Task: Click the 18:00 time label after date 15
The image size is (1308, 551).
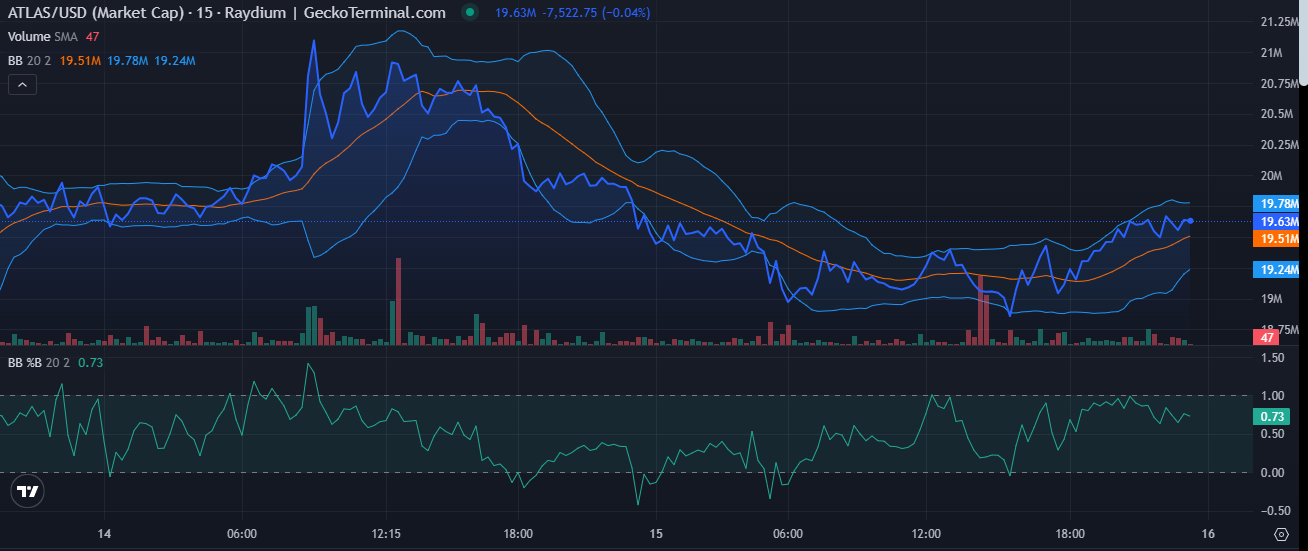Action: (x=1070, y=533)
